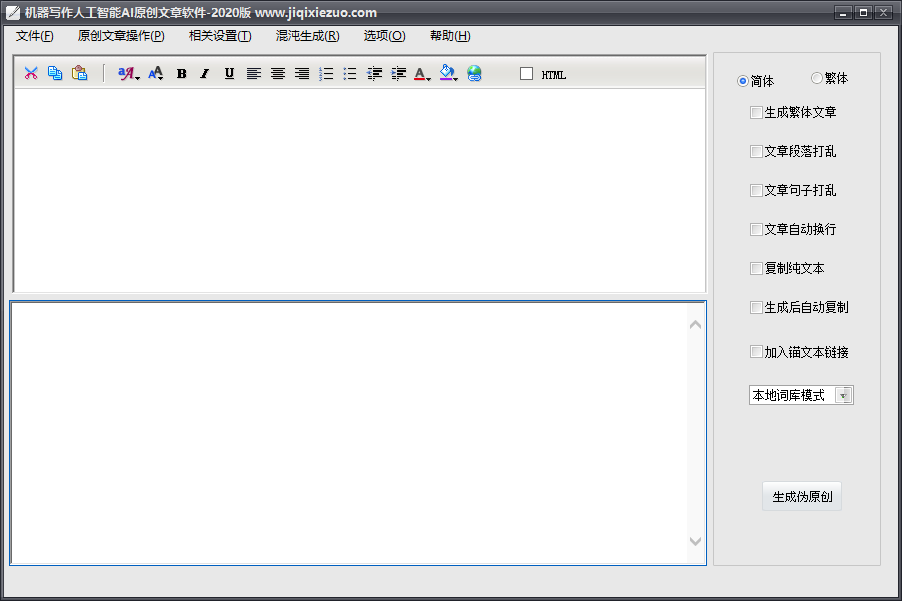This screenshot has width=902, height=601.
Task: Click the Cut scissors icon
Action: pos(31,73)
